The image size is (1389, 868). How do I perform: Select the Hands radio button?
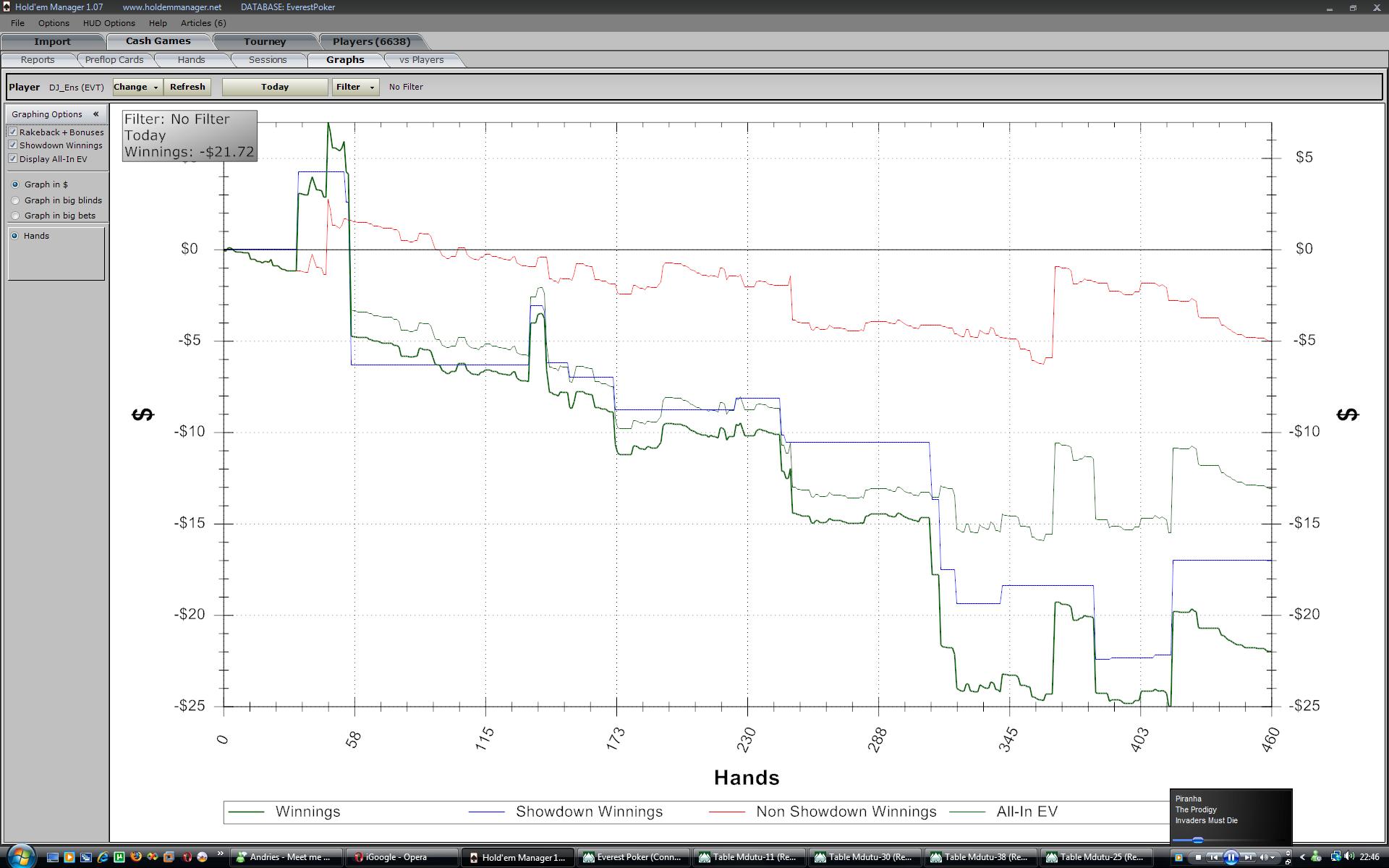(x=14, y=236)
